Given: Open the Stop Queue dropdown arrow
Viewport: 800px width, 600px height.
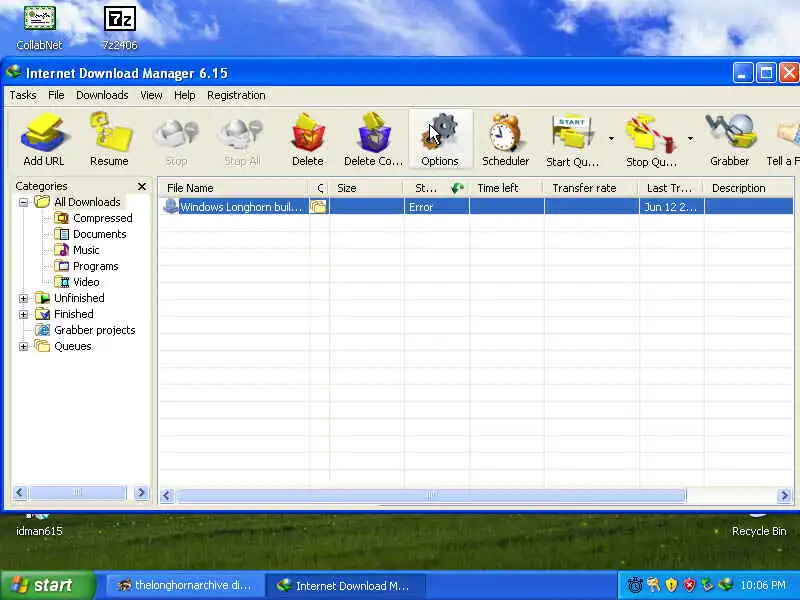Looking at the screenshot, I should click(x=690, y=139).
